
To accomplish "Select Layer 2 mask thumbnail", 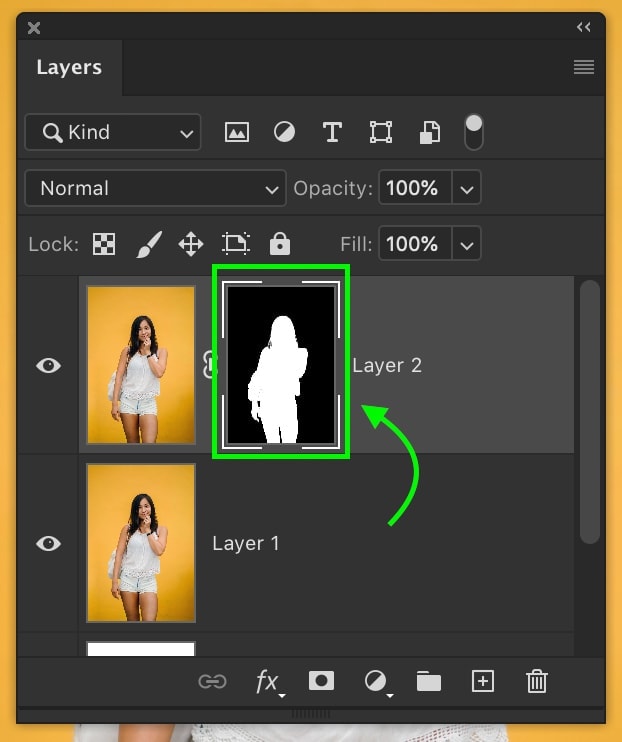I will coord(281,364).
